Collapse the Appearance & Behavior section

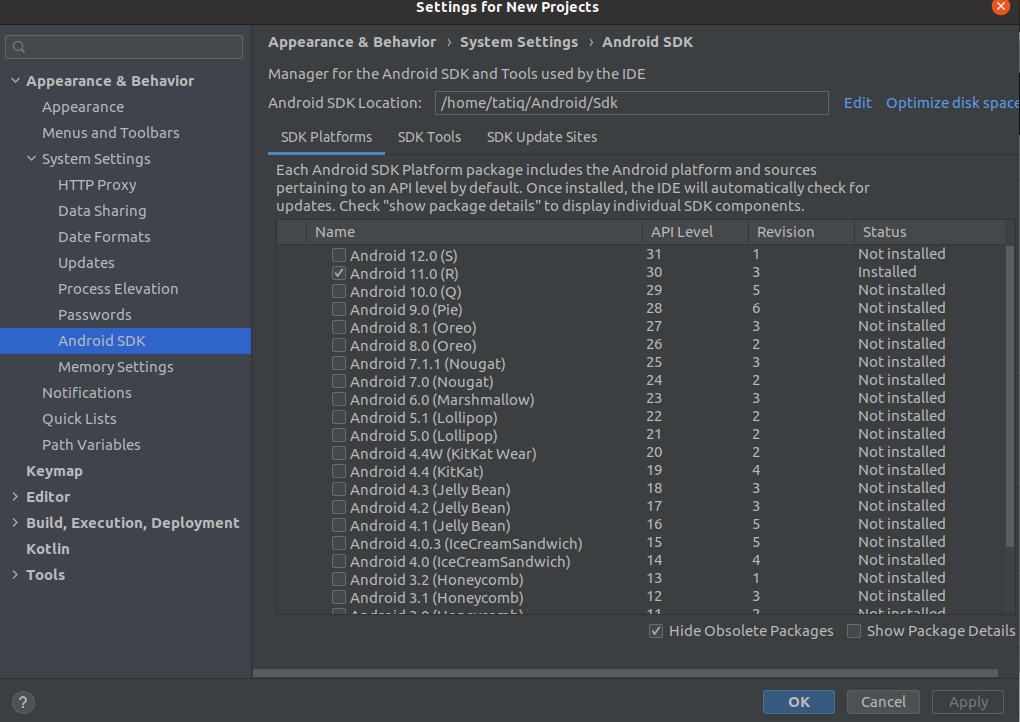15,80
